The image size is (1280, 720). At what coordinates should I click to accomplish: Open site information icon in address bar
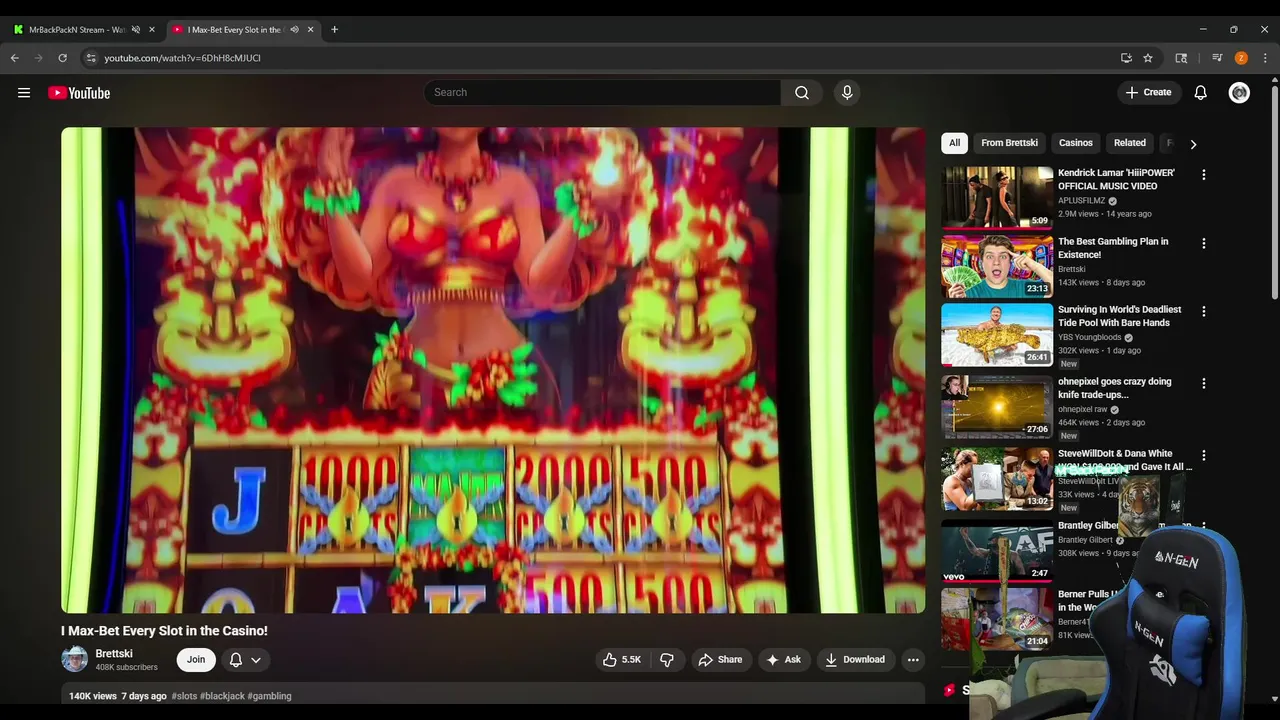91,58
